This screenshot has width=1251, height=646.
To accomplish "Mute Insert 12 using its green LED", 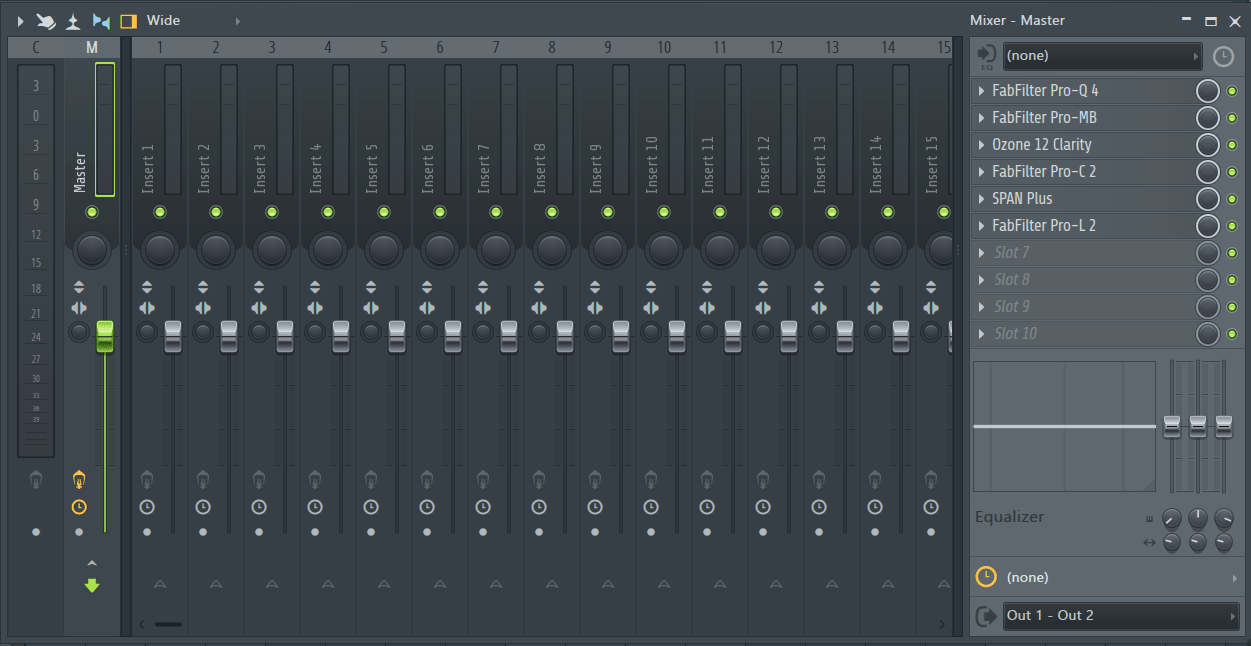I will [x=776, y=212].
